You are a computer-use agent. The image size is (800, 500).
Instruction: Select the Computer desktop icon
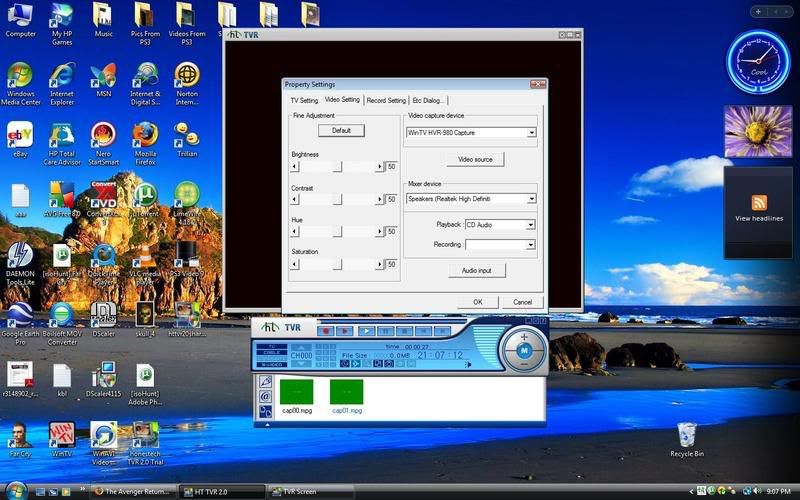pyautogui.click(x=20, y=20)
